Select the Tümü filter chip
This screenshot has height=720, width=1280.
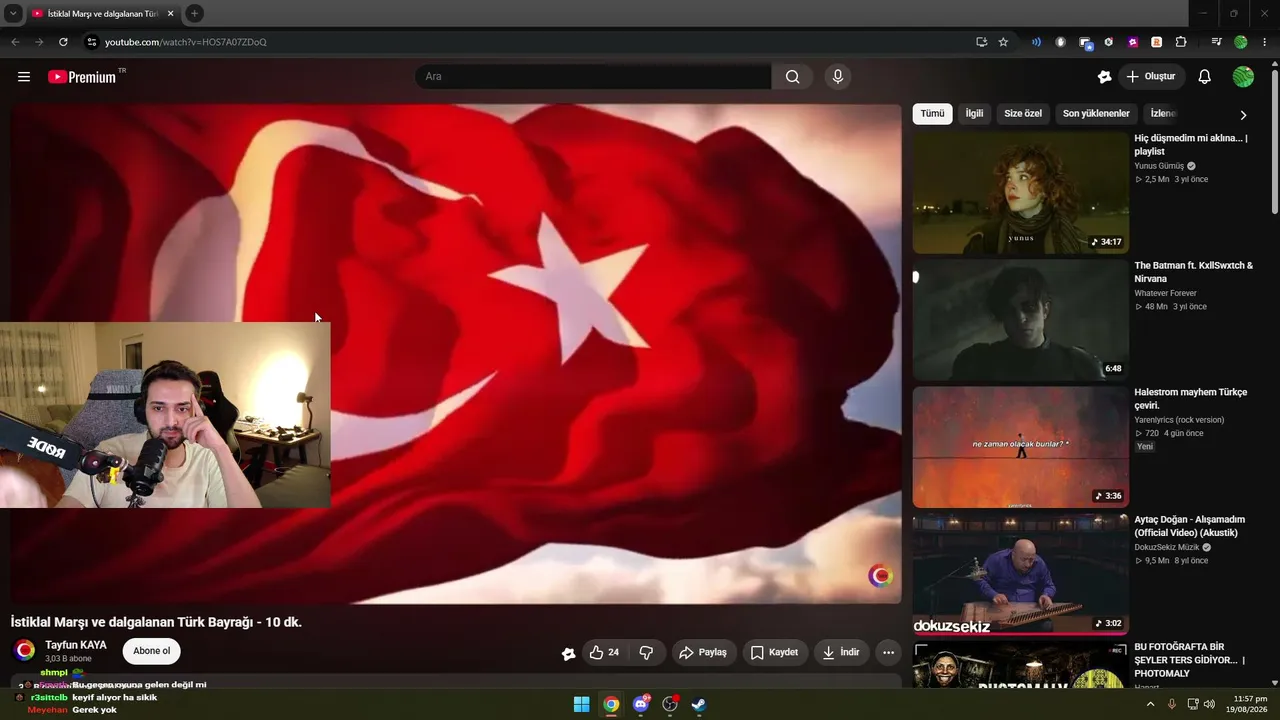tap(932, 114)
